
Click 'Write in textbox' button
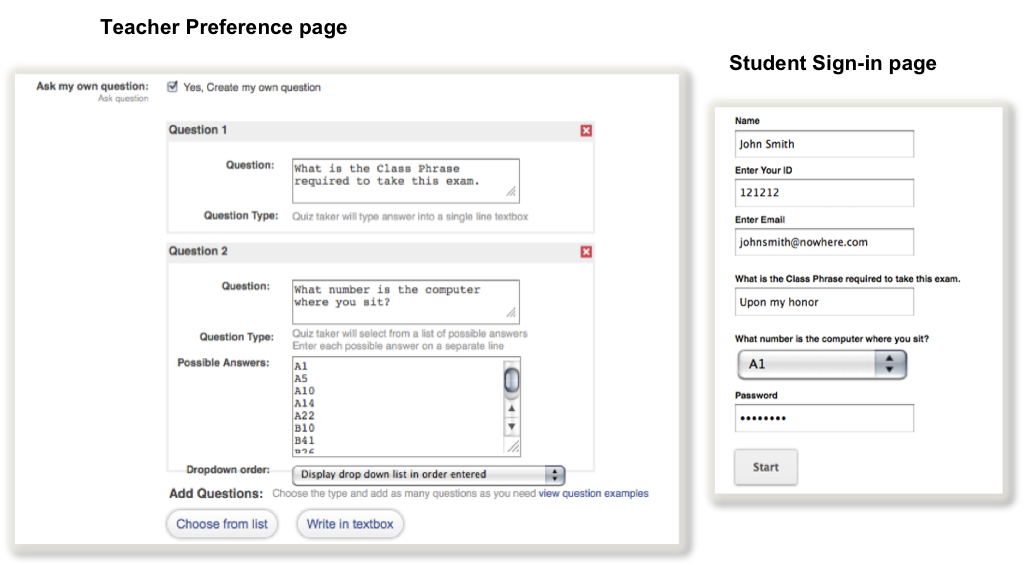[x=350, y=524]
